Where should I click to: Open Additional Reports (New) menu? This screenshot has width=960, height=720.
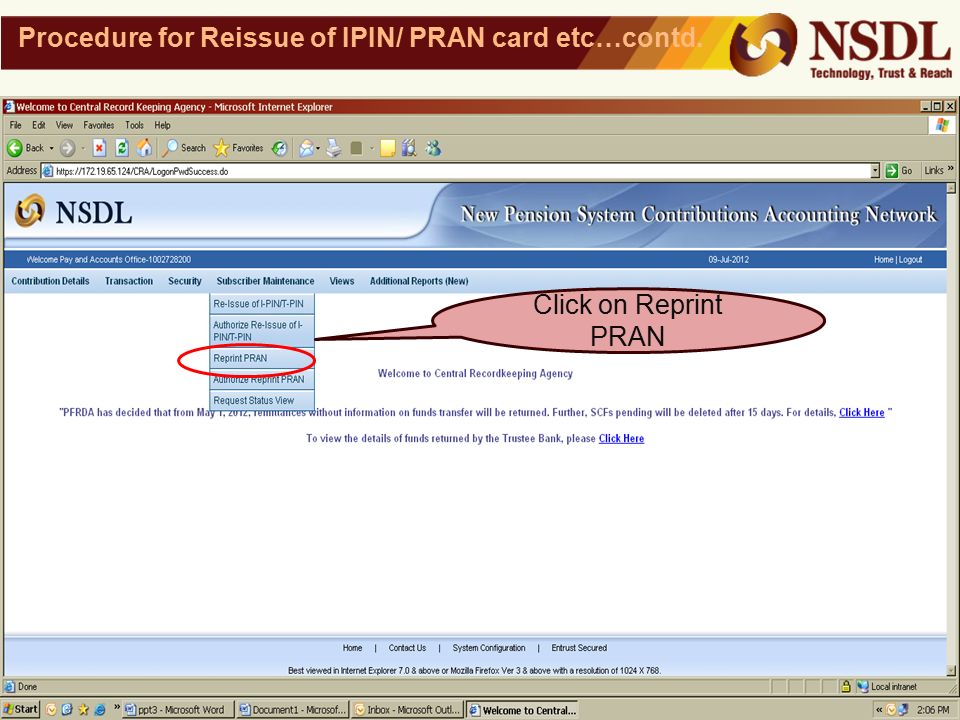[x=419, y=281]
